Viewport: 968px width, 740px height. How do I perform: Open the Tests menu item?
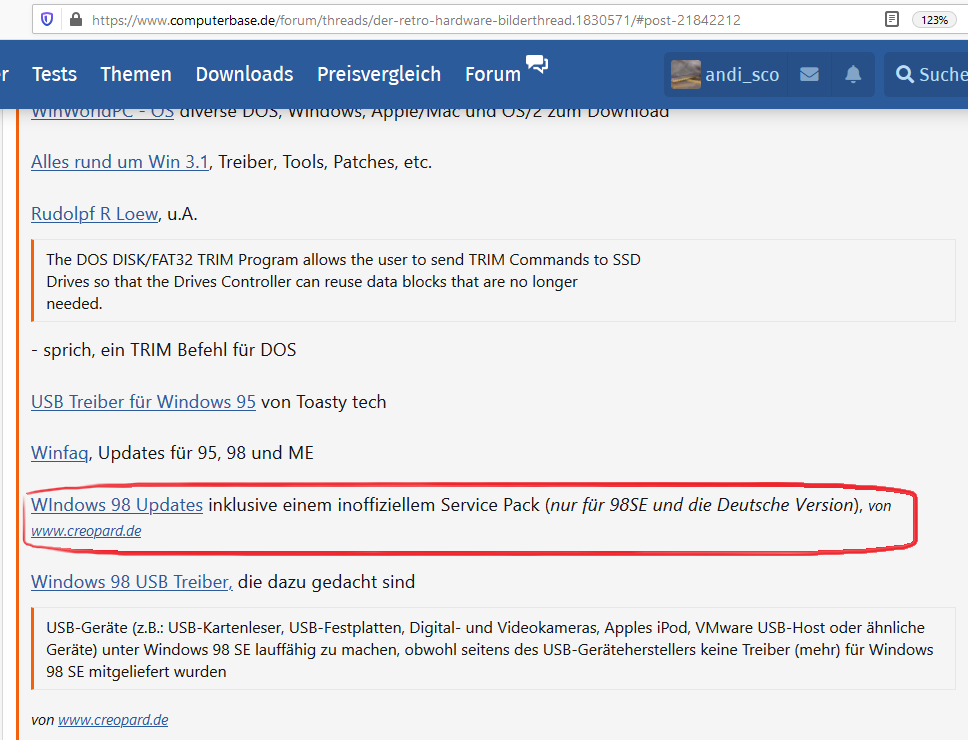[x=54, y=74]
